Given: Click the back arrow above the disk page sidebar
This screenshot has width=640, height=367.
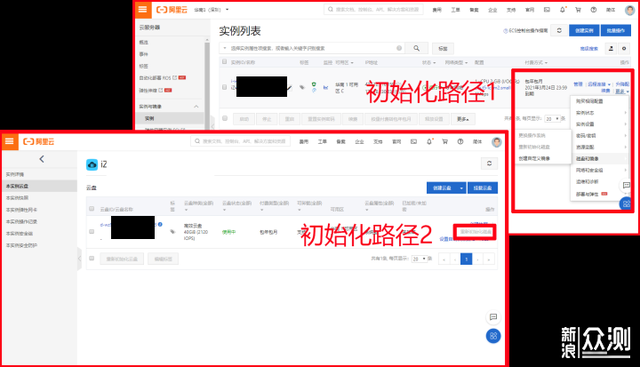Looking at the screenshot, I should coord(42,159).
